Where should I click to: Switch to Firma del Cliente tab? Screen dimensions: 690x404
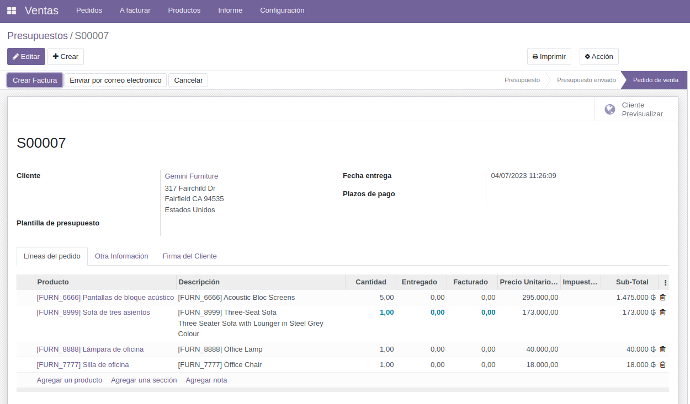pos(189,257)
